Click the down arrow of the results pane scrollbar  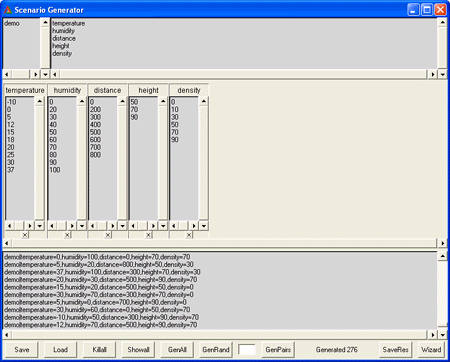coord(442,335)
